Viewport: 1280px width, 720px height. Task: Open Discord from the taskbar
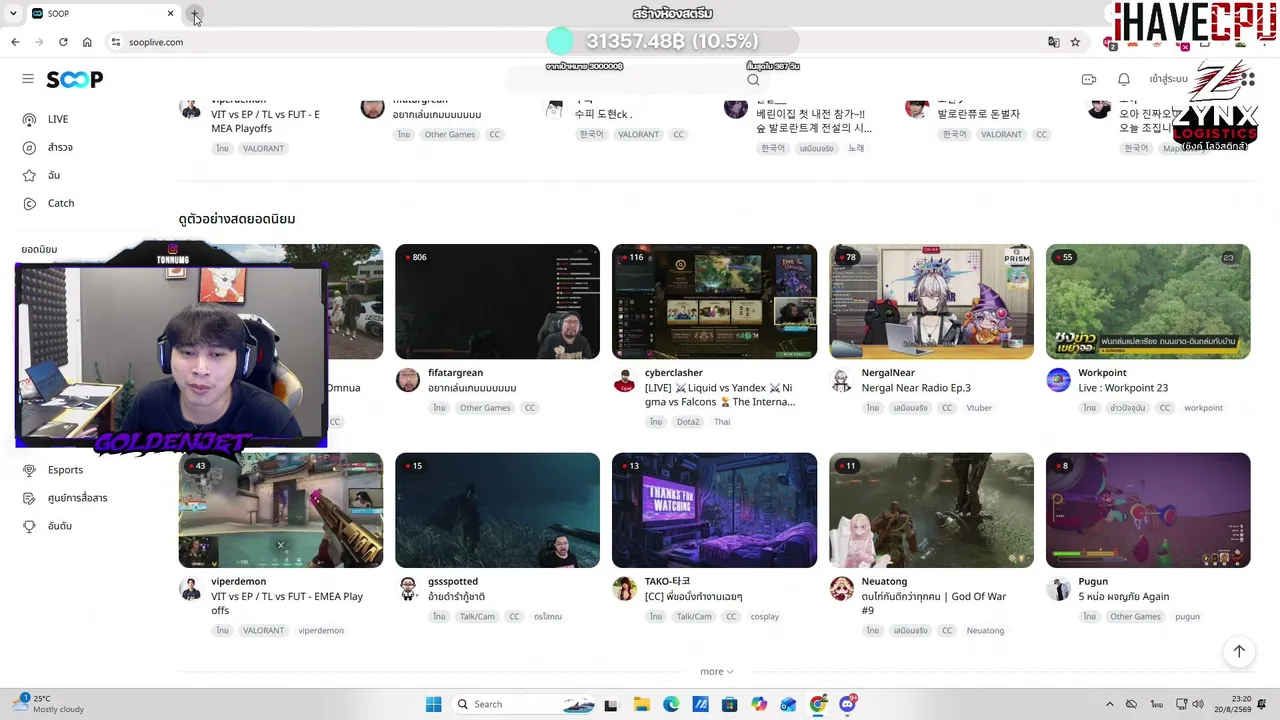point(848,704)
